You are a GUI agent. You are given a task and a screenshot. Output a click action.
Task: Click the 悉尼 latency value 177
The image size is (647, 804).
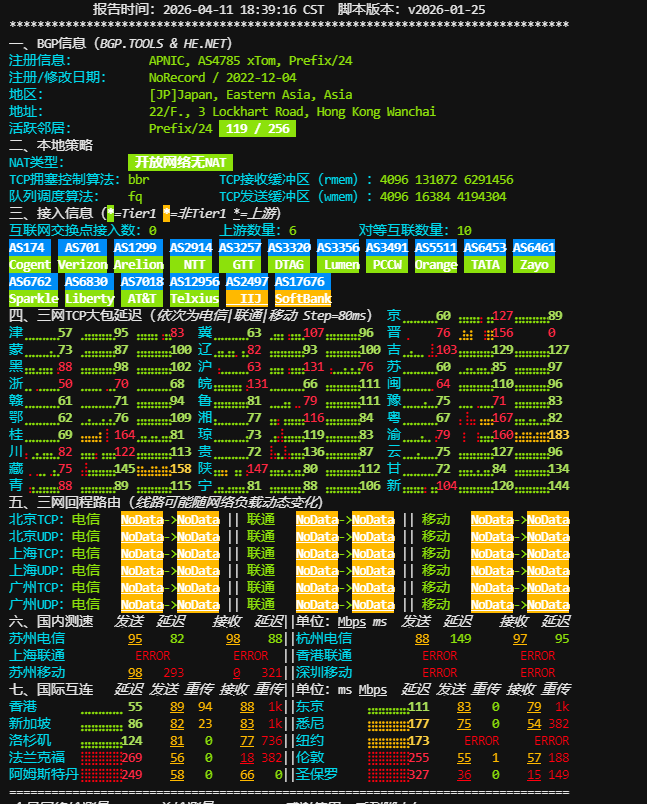pyautogui.click(x=418, y=723)
